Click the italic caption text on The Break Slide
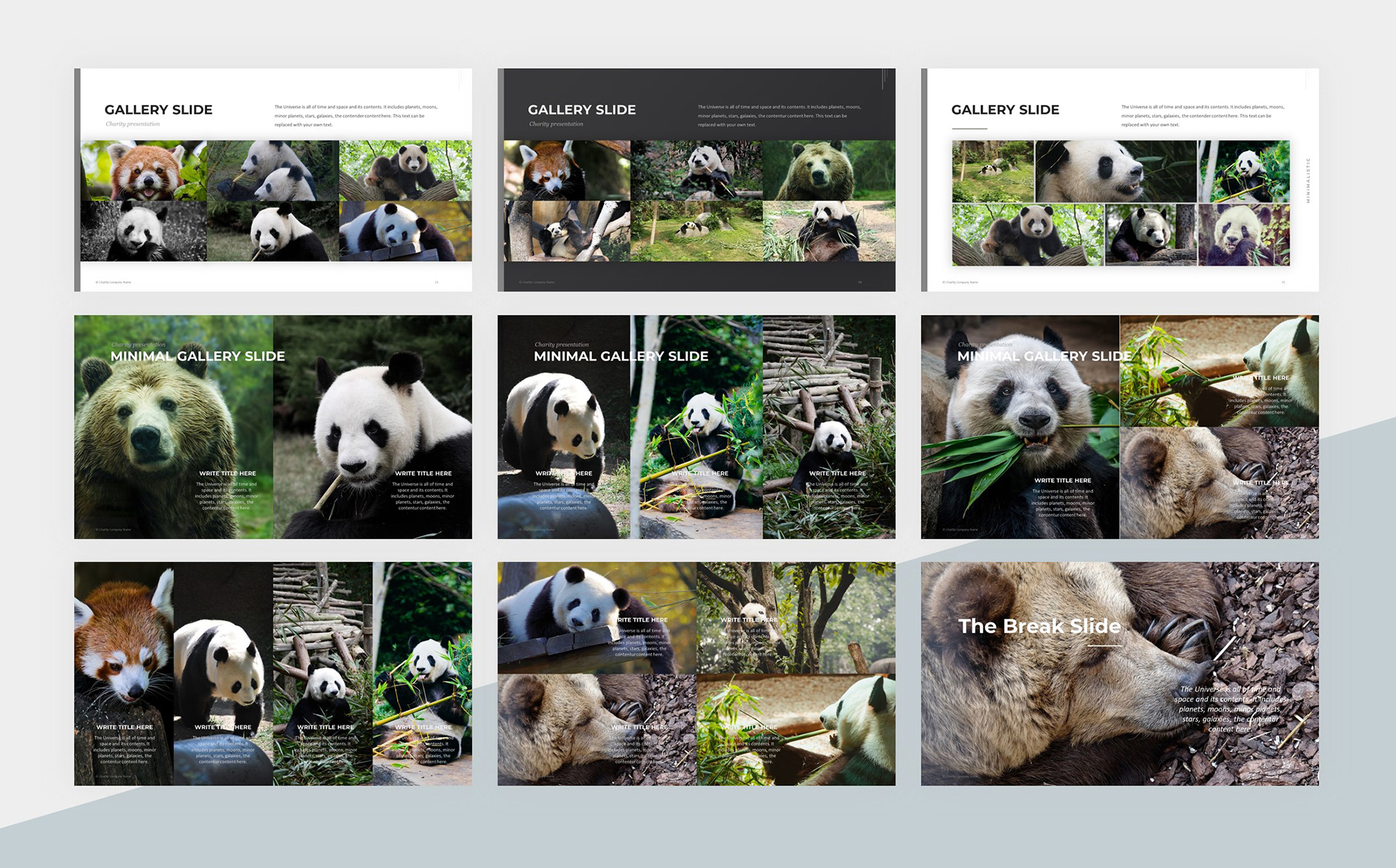 coord(1230,709)
